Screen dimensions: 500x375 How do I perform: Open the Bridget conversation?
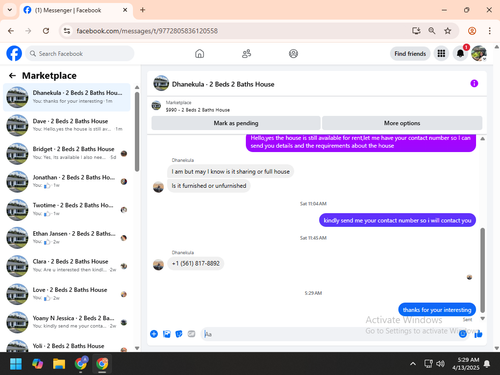[67, 153]
